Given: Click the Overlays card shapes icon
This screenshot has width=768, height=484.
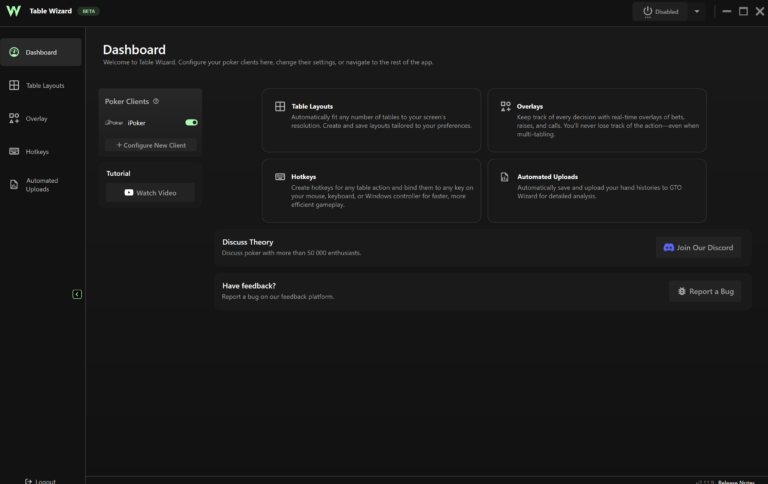Looking at the screenshot, I should pos(505,106).
